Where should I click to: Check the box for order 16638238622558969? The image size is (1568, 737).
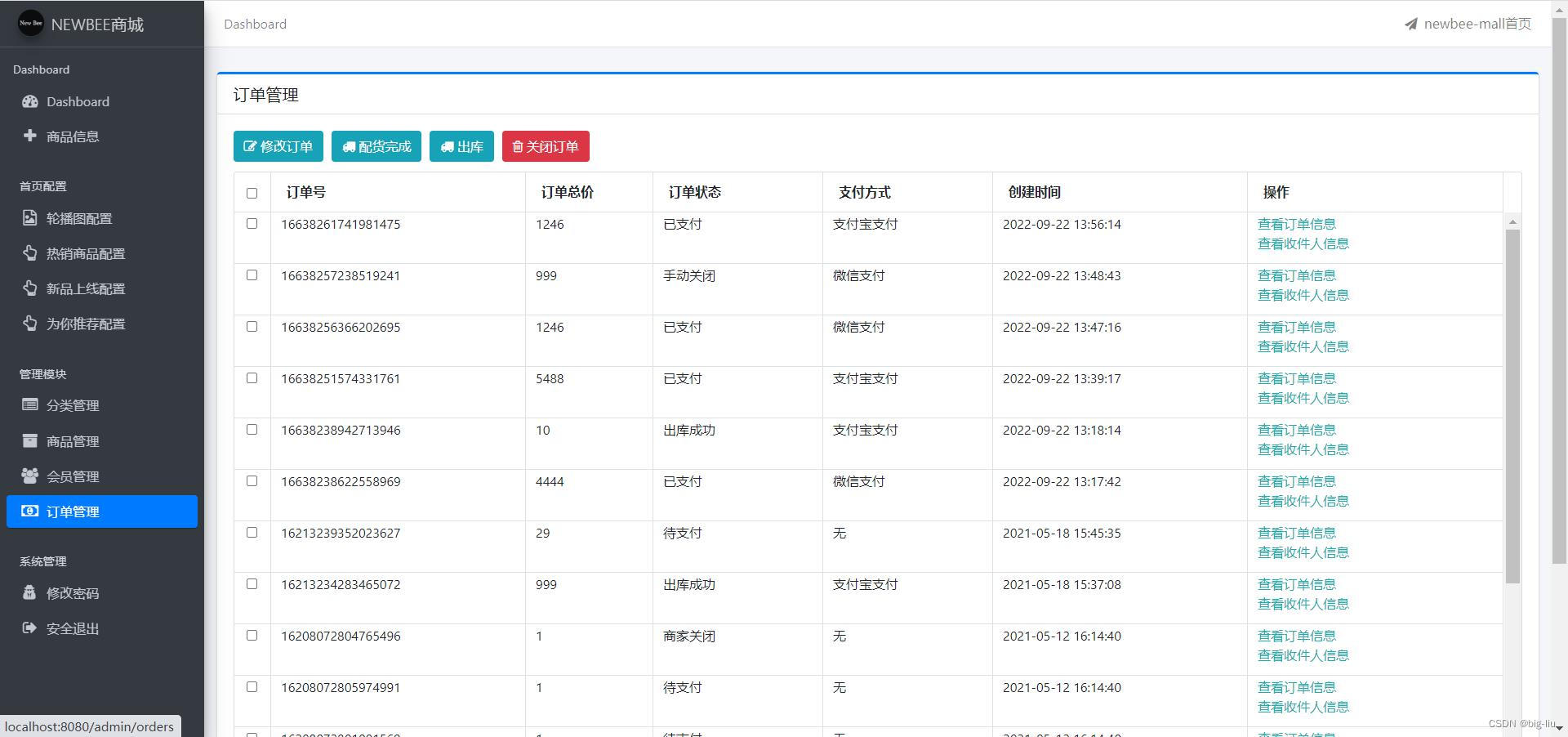tap(252, 480)
